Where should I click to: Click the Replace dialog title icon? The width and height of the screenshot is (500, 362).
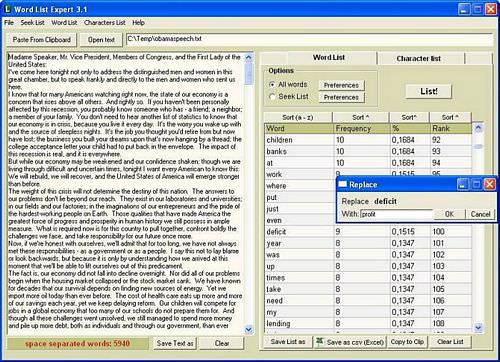click(x=343, y=184)
